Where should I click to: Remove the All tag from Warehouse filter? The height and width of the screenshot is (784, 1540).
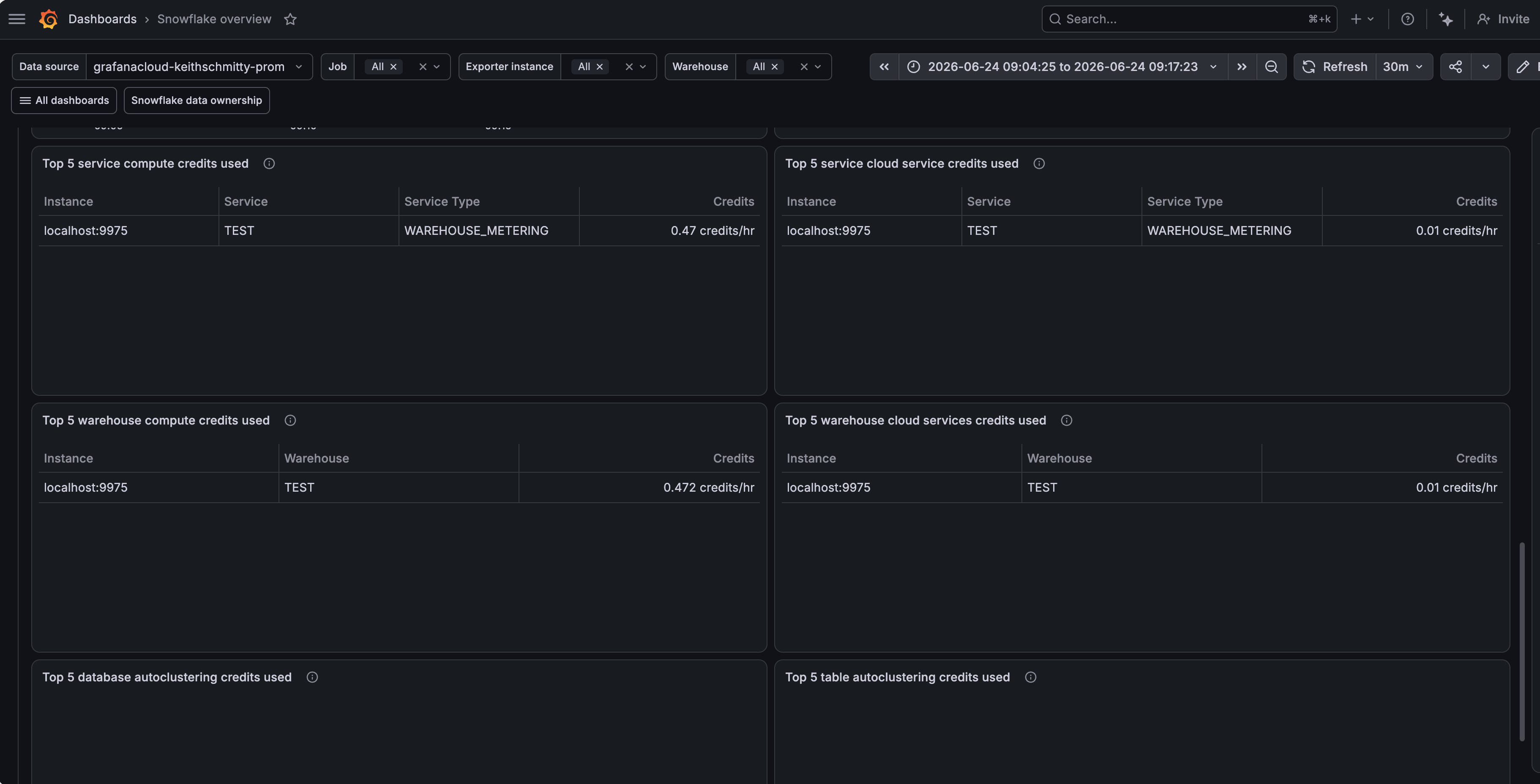coord(774,66)
